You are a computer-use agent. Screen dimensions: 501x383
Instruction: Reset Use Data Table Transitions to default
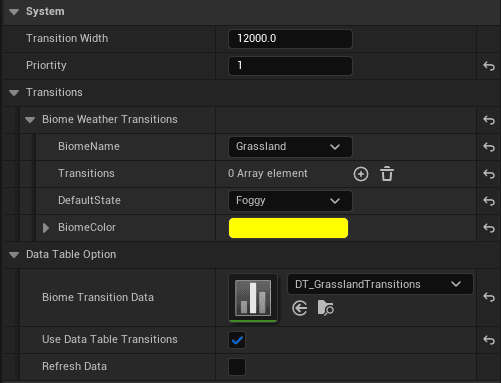489,340
